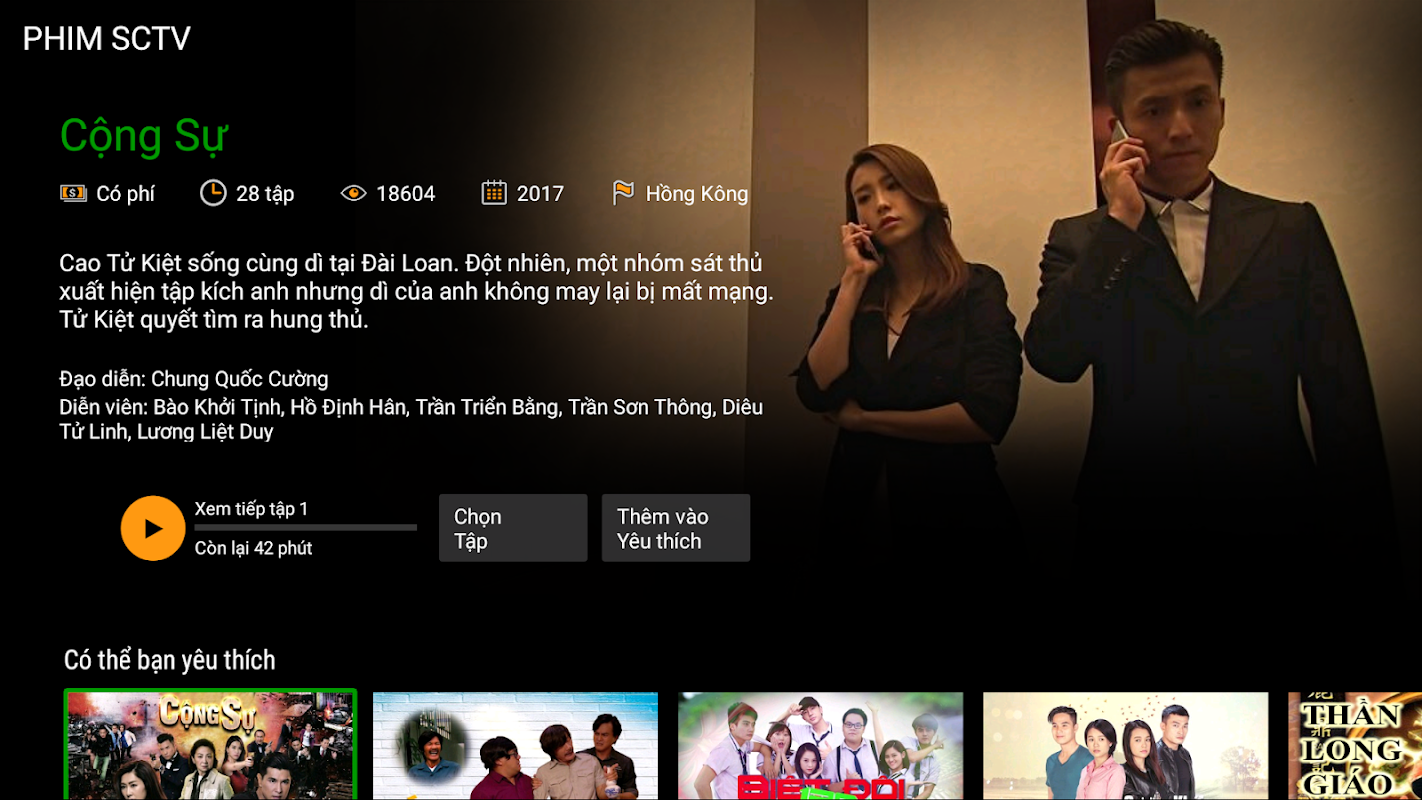Click the episode progress bar
Viewport: 1422px width, 800px height.
coord(306,527)
